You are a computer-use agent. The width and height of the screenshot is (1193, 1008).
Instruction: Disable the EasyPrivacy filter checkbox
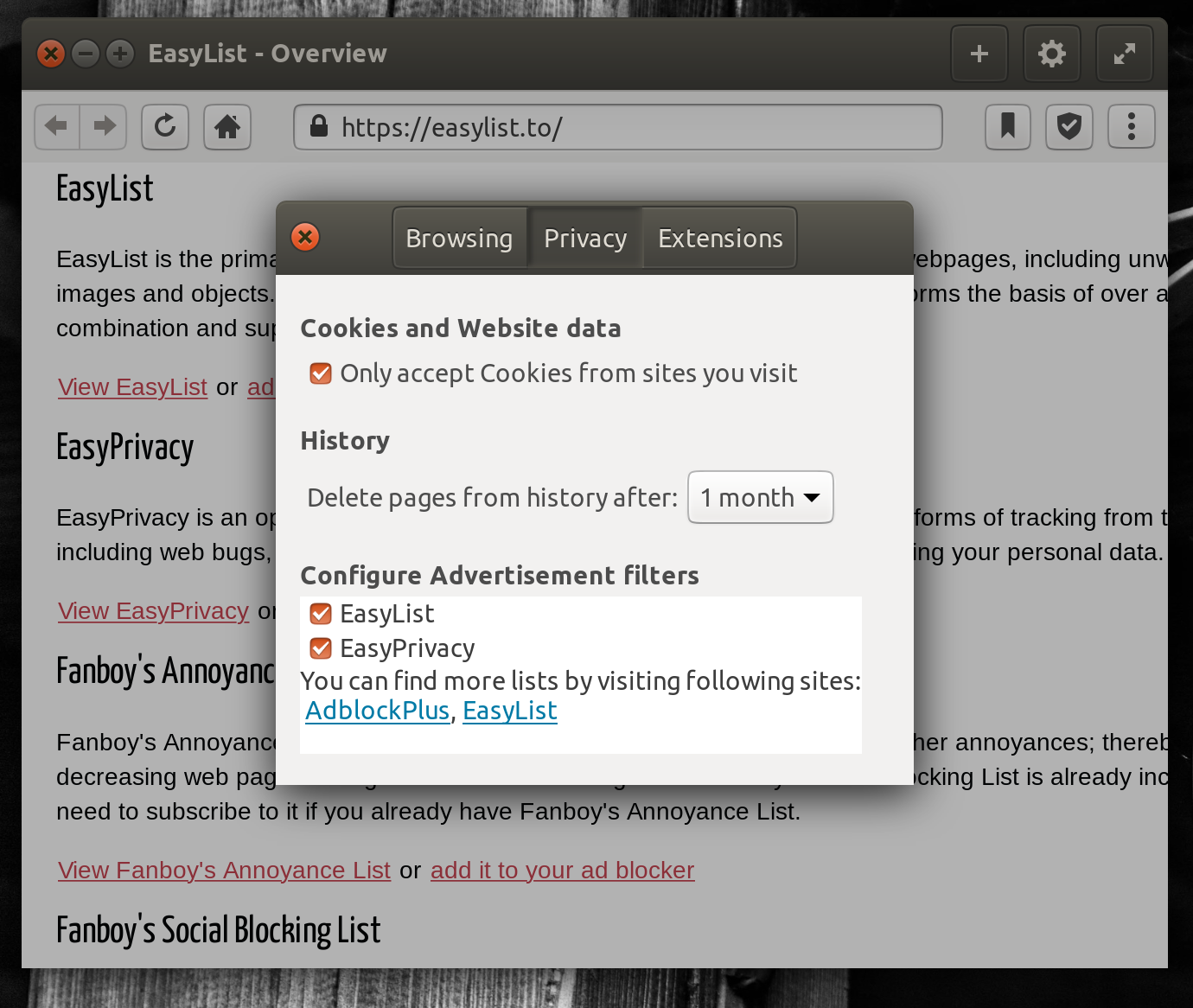[321, 648]
